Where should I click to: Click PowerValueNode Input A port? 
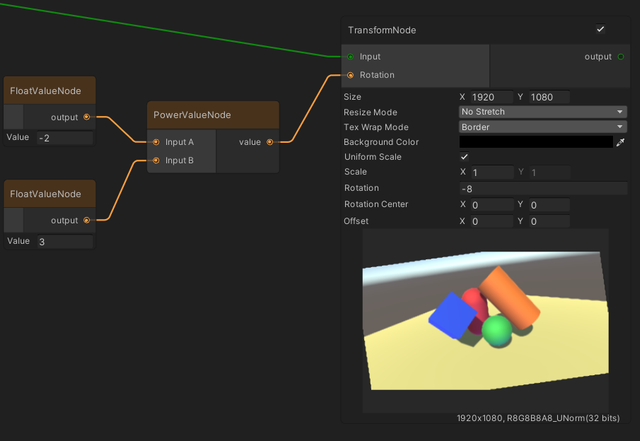tap(156, 142)
